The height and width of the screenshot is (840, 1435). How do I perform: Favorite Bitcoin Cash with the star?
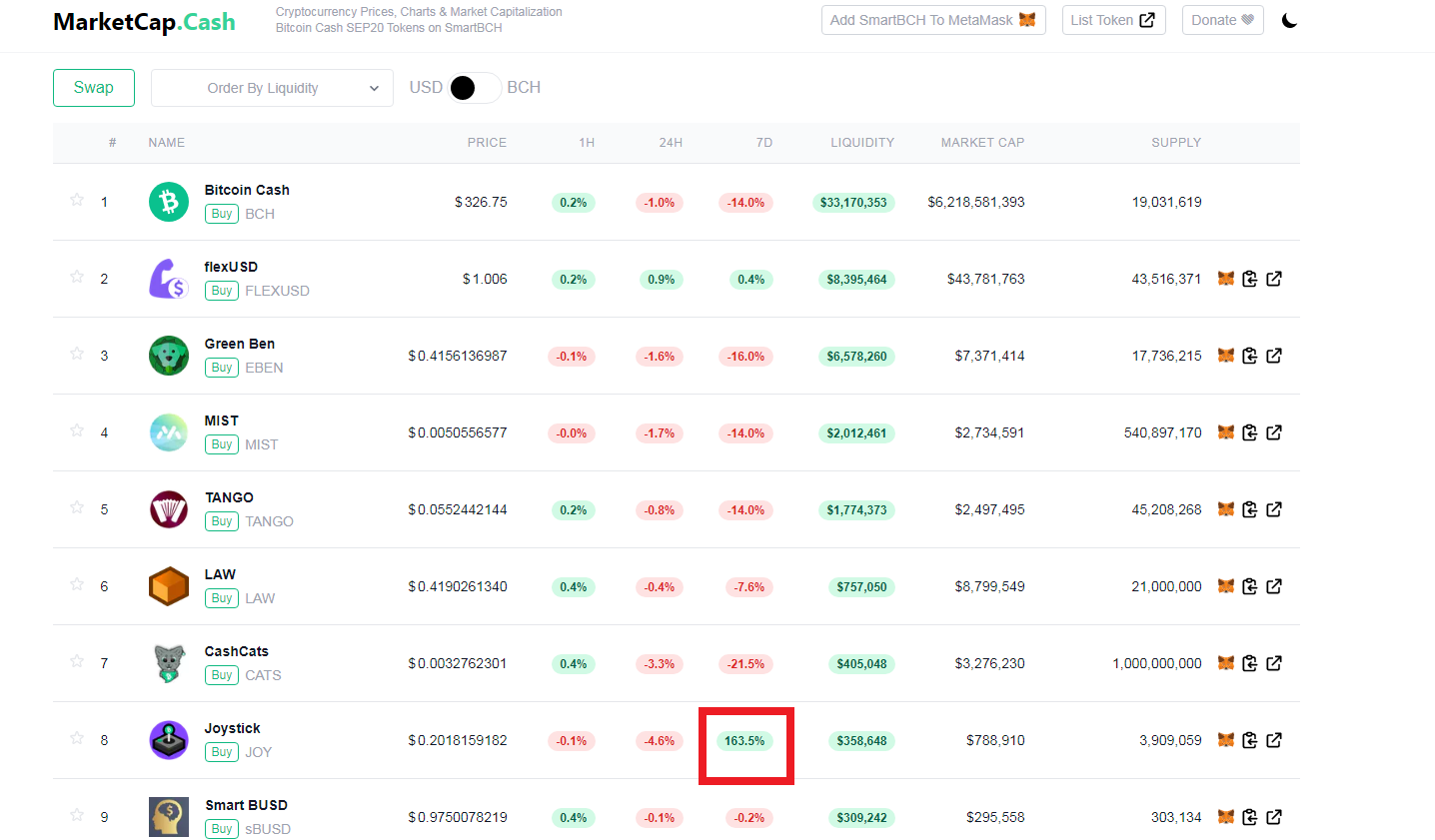[77, 200]
